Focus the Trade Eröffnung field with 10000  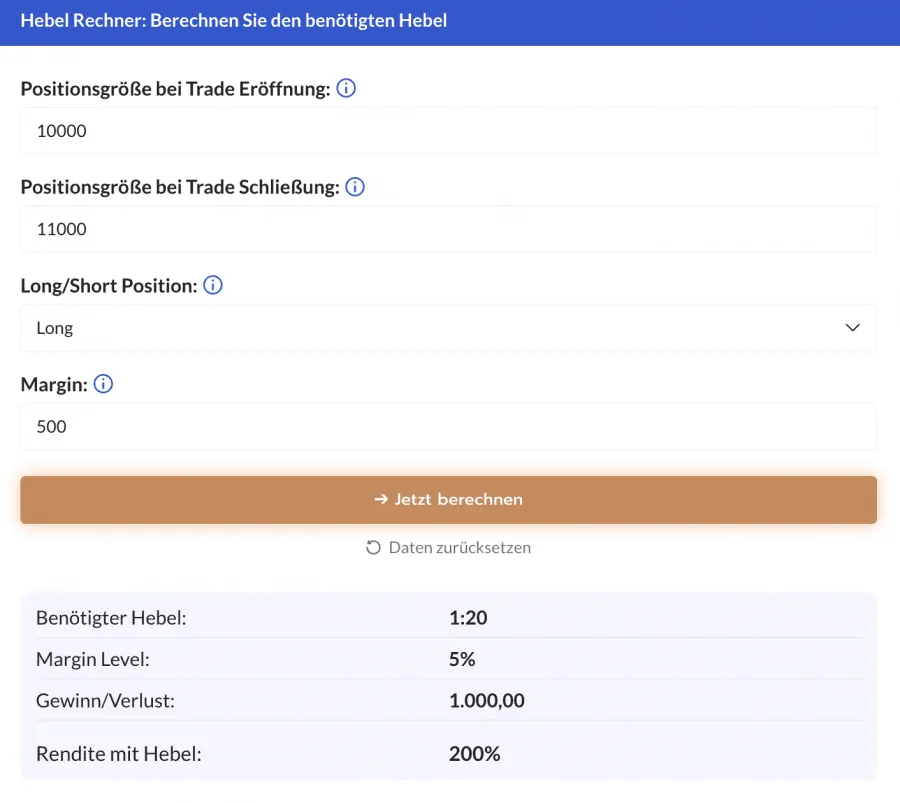click(448, 131)
